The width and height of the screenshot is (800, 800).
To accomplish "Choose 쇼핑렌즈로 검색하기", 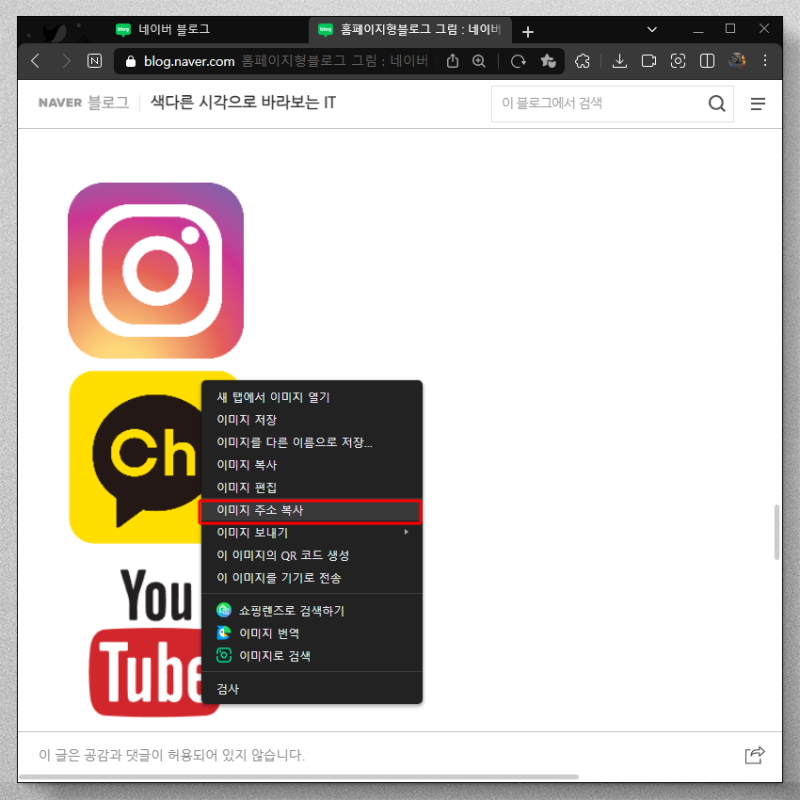I will [312, 610].
